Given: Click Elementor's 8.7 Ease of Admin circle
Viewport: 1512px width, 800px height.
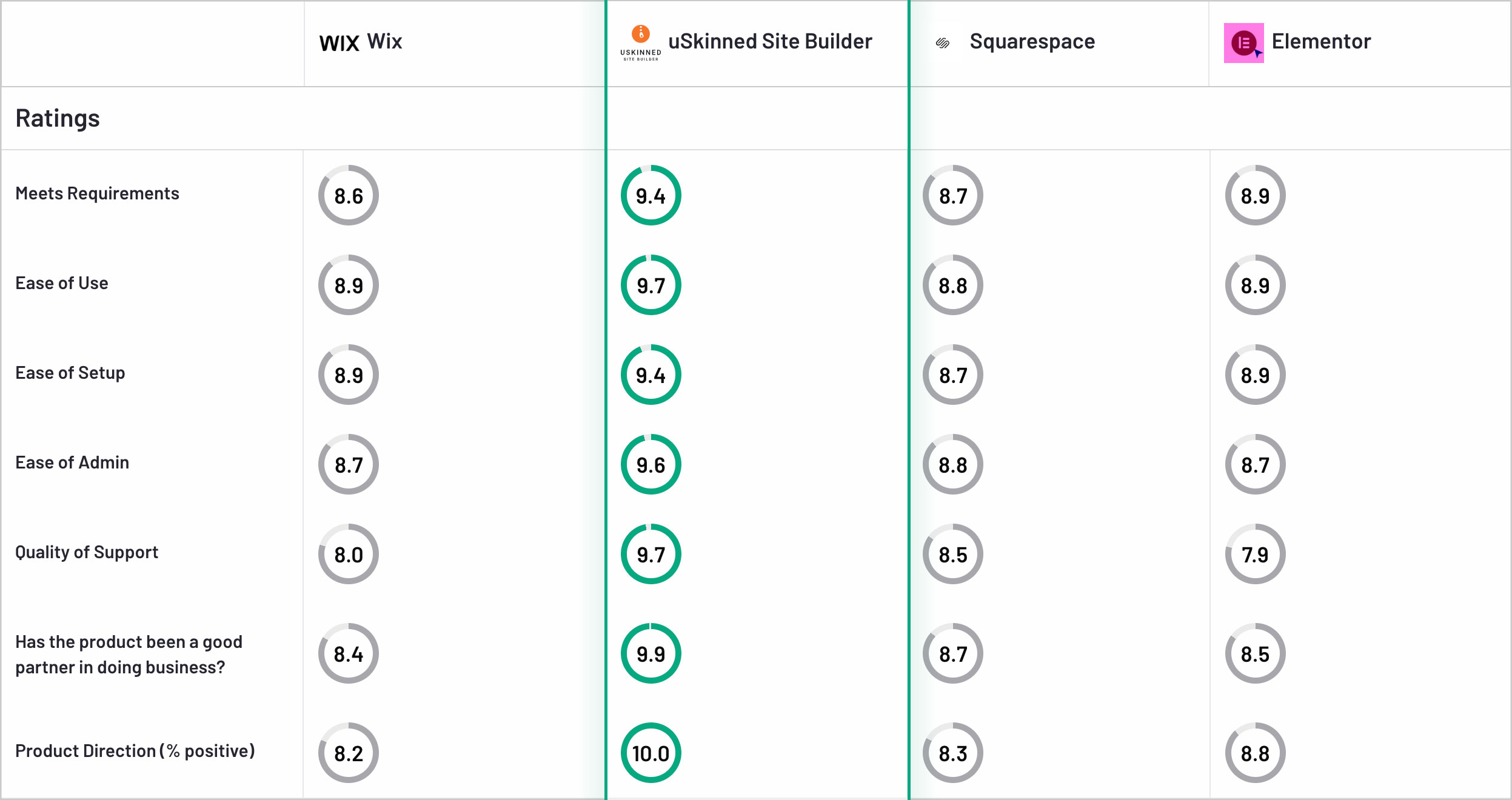Looking at the screenshot, I should pyautogui.click(x=1255, y=464).
